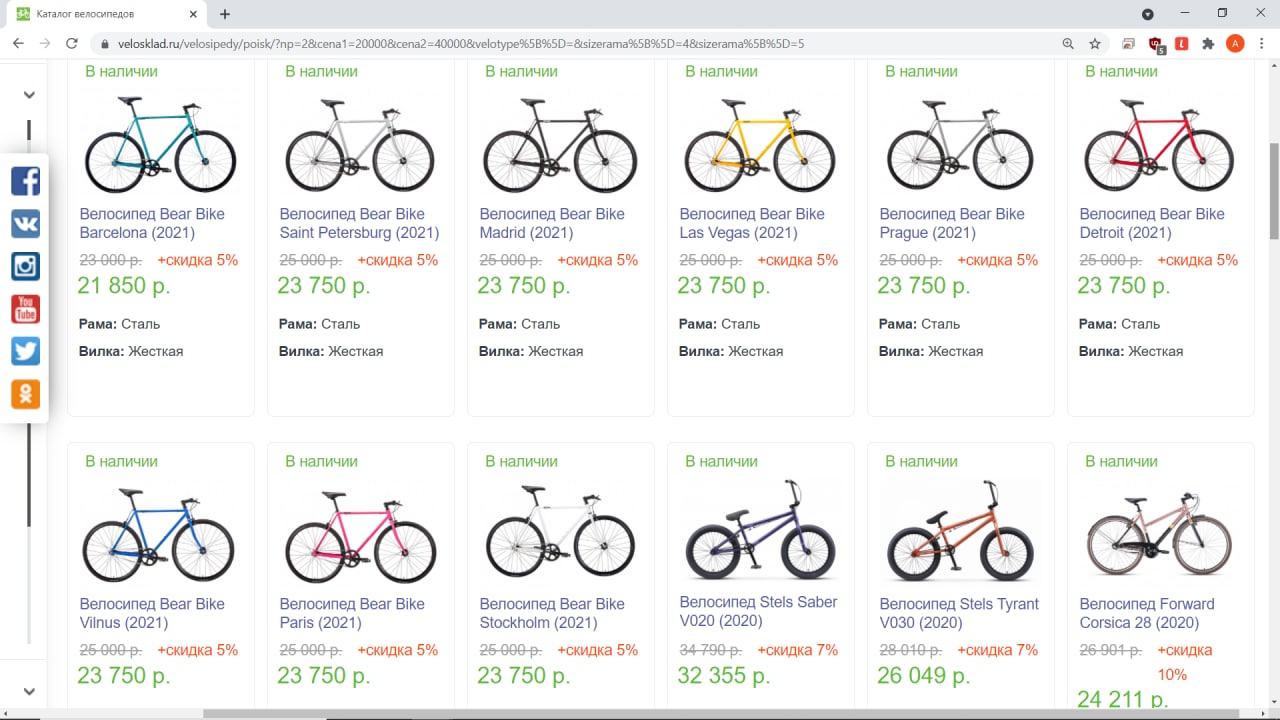
Task: Click the vertical page scrollbar
Action: 1274,190
